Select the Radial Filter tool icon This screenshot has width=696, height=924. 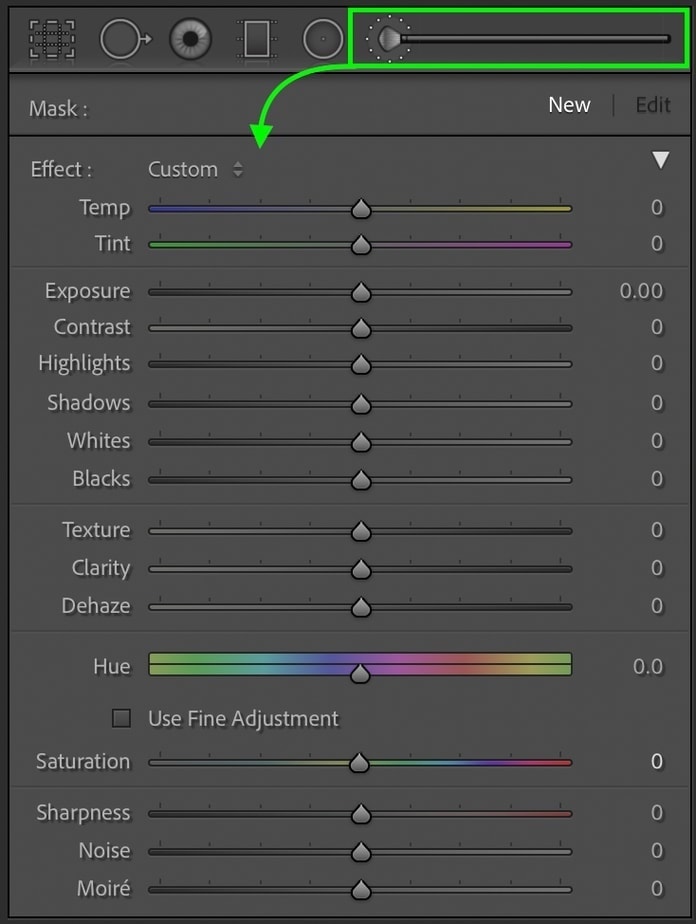click(x=323, y=40)
